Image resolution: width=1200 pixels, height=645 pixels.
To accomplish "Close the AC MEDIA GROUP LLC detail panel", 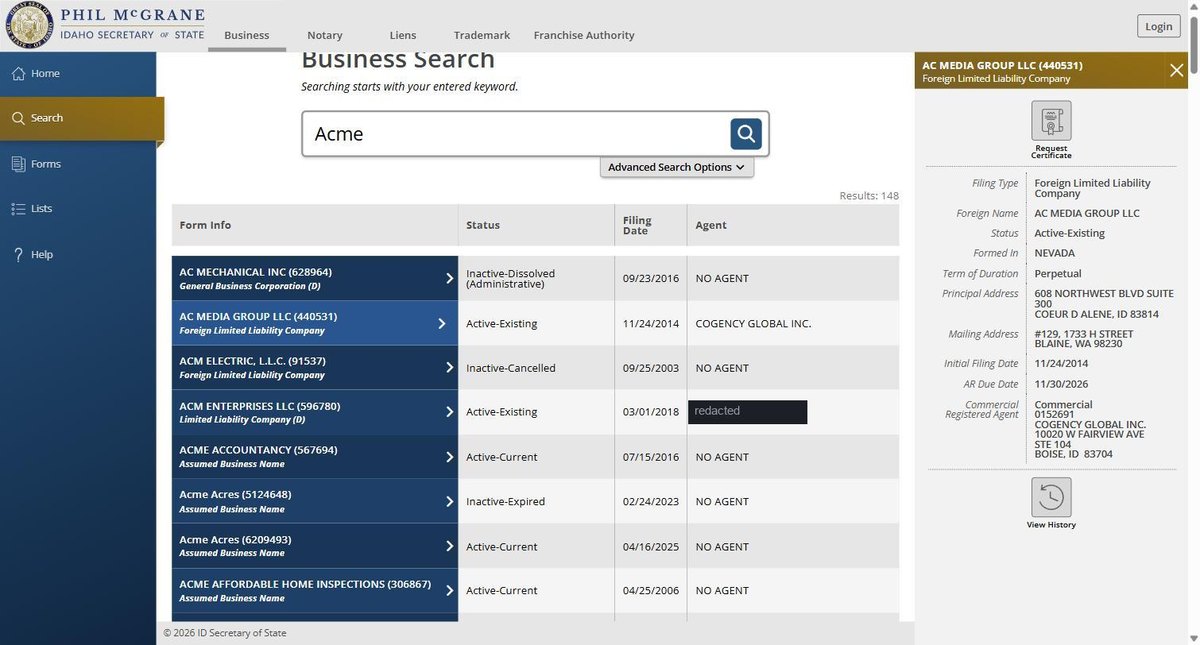I will click(x=1176, y=70).
